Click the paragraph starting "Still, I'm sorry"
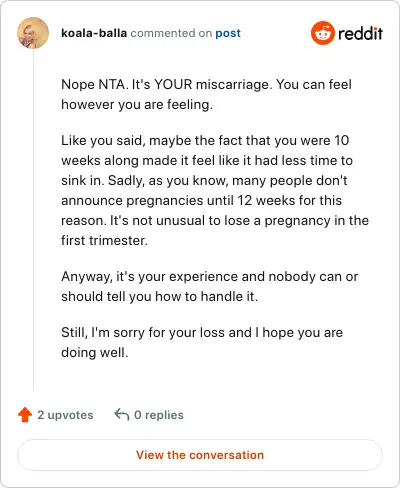Image resolution: width=400 pixels, height=488 pixels. (x=202, y=342)
